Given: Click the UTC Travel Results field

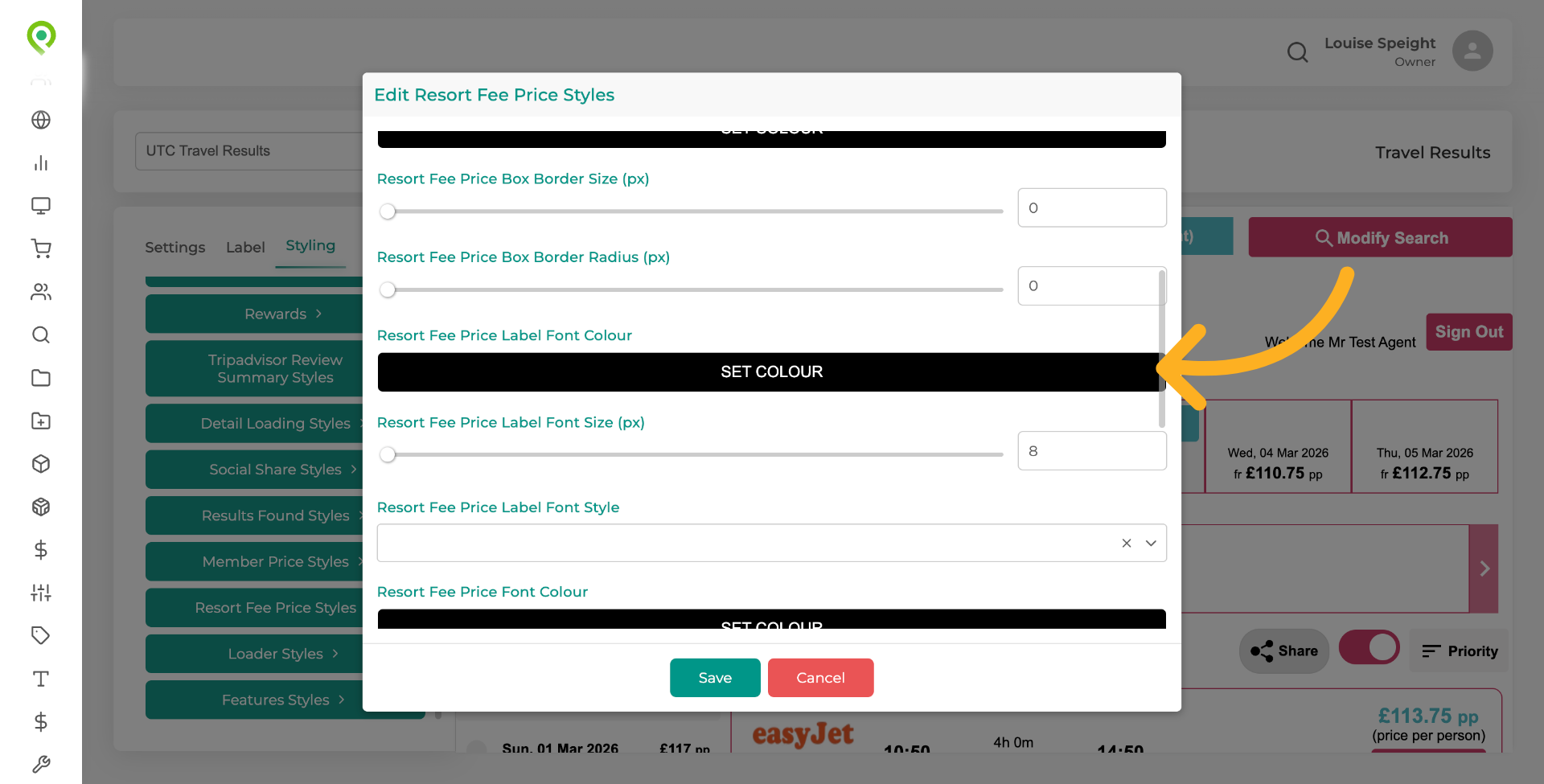Looking at the screenshot, I should (x=249, y=151).
